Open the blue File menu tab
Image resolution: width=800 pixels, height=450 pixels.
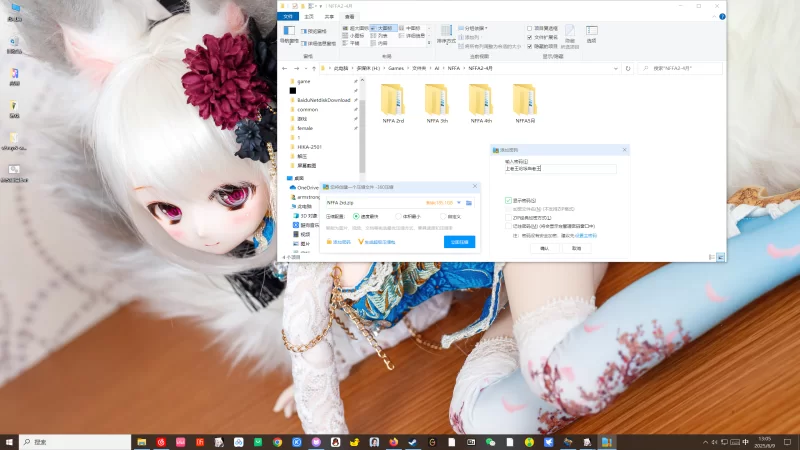pyautogui.click(x=288, y=17)
